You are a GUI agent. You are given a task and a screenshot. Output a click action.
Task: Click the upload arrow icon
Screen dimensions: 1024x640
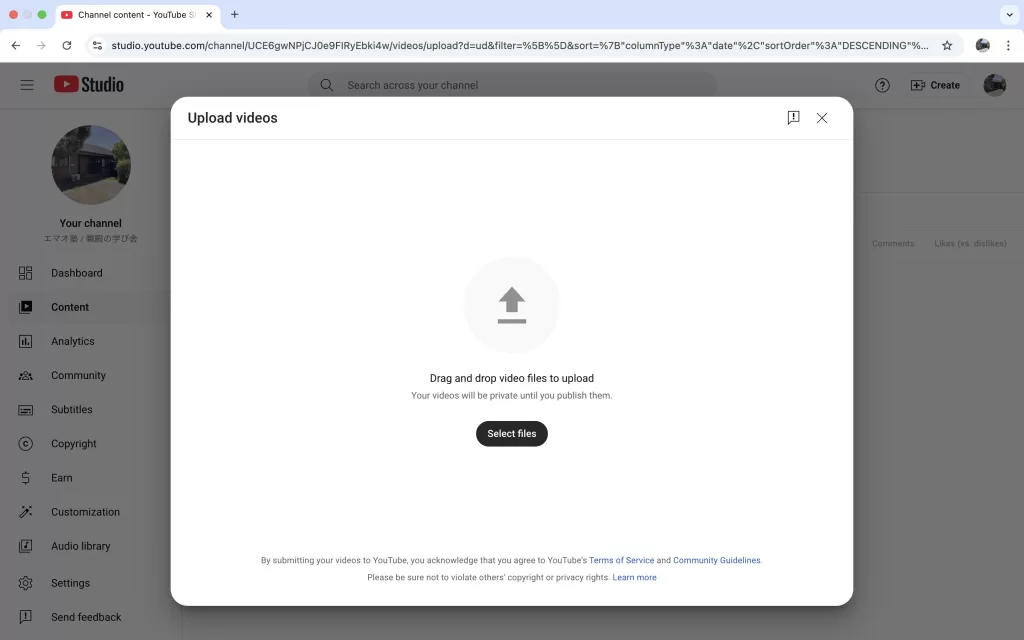511,305
